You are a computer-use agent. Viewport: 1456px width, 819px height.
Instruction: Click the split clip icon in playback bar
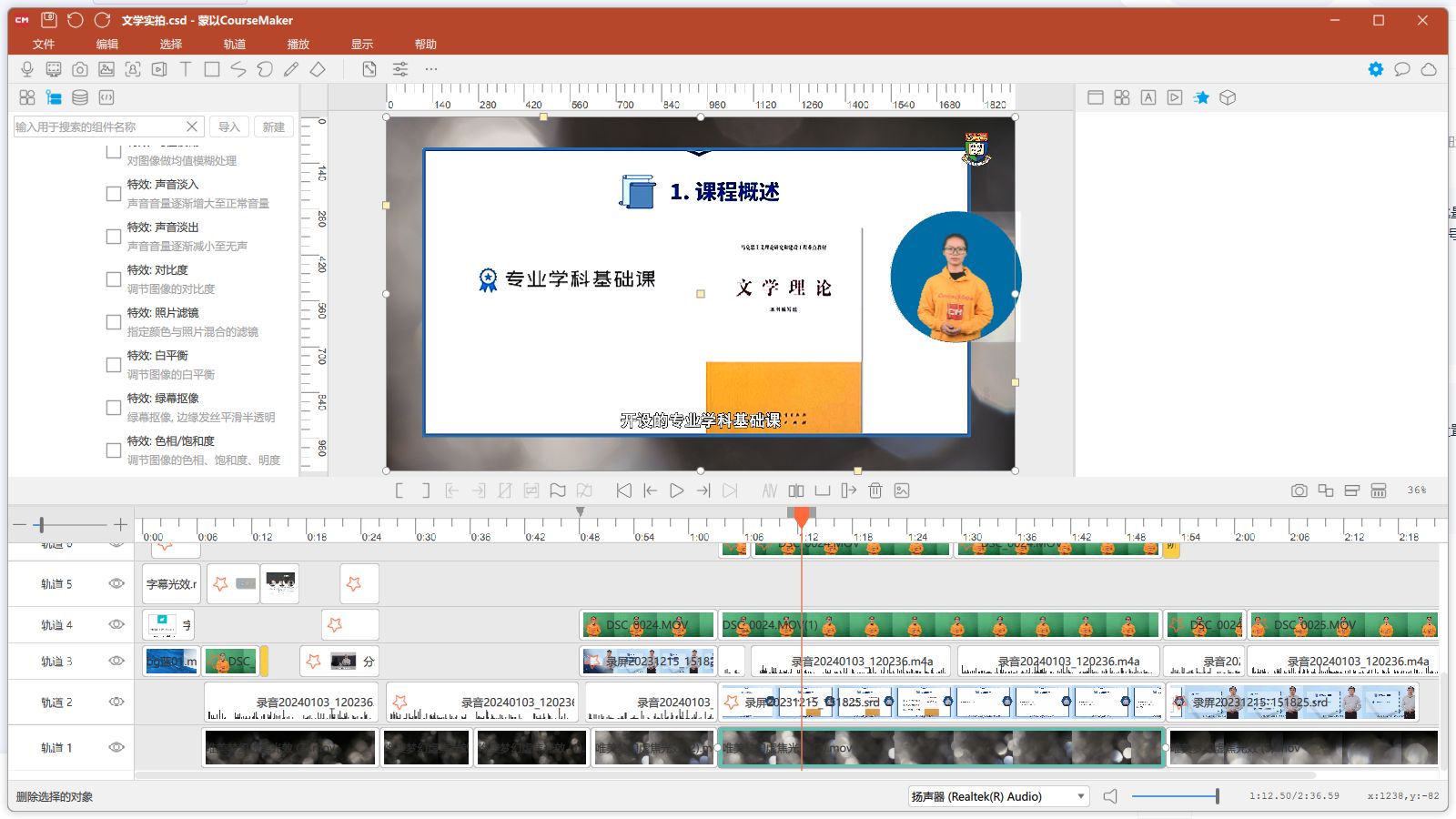(x=796, y=490)
